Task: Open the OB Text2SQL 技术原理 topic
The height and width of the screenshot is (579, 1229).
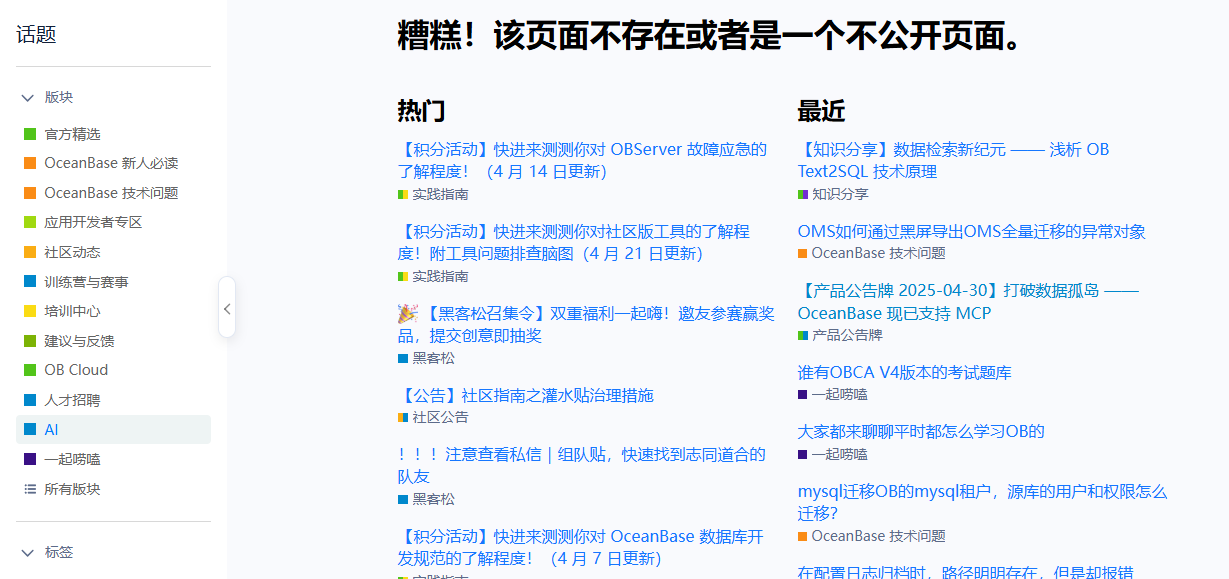Action: (953, 160)
